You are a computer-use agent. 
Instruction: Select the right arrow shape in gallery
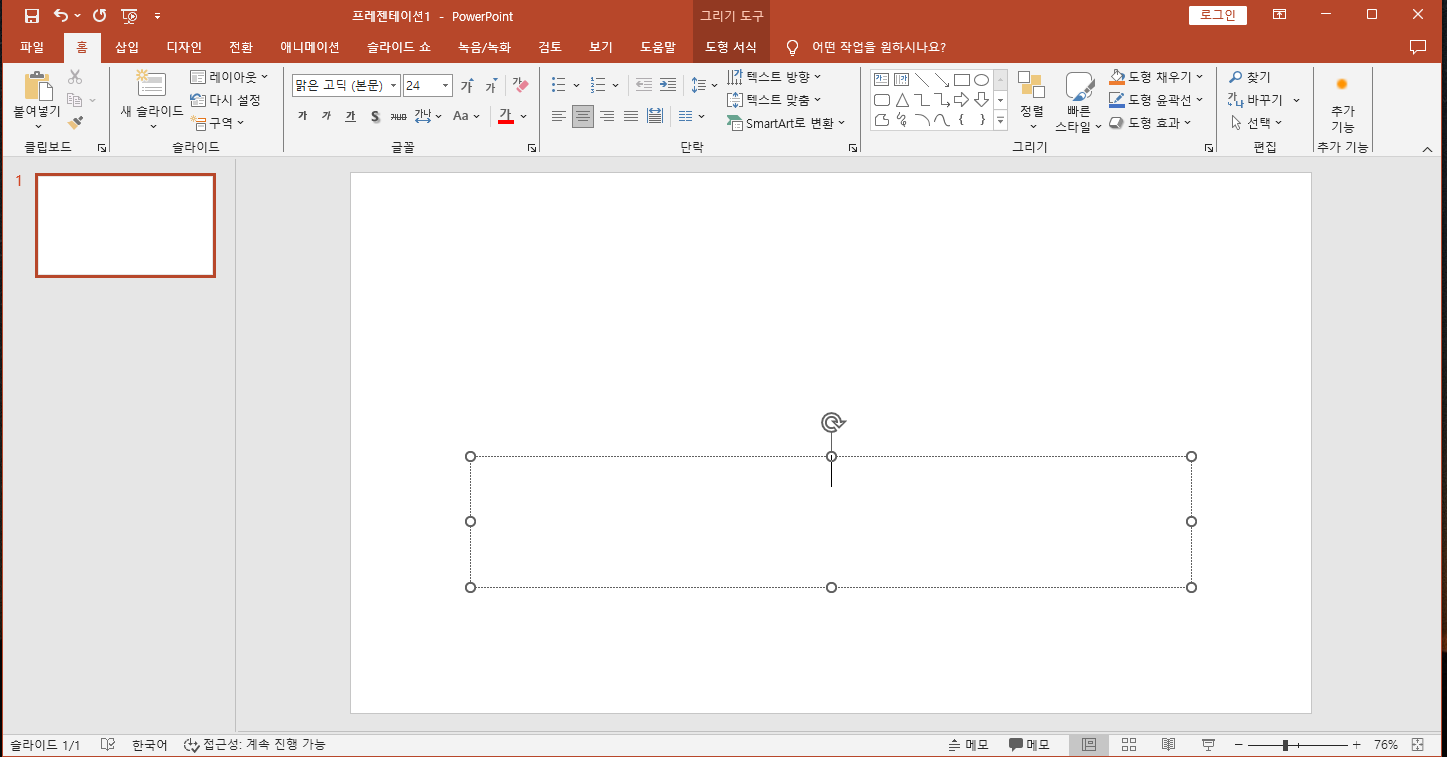[961, 100]
